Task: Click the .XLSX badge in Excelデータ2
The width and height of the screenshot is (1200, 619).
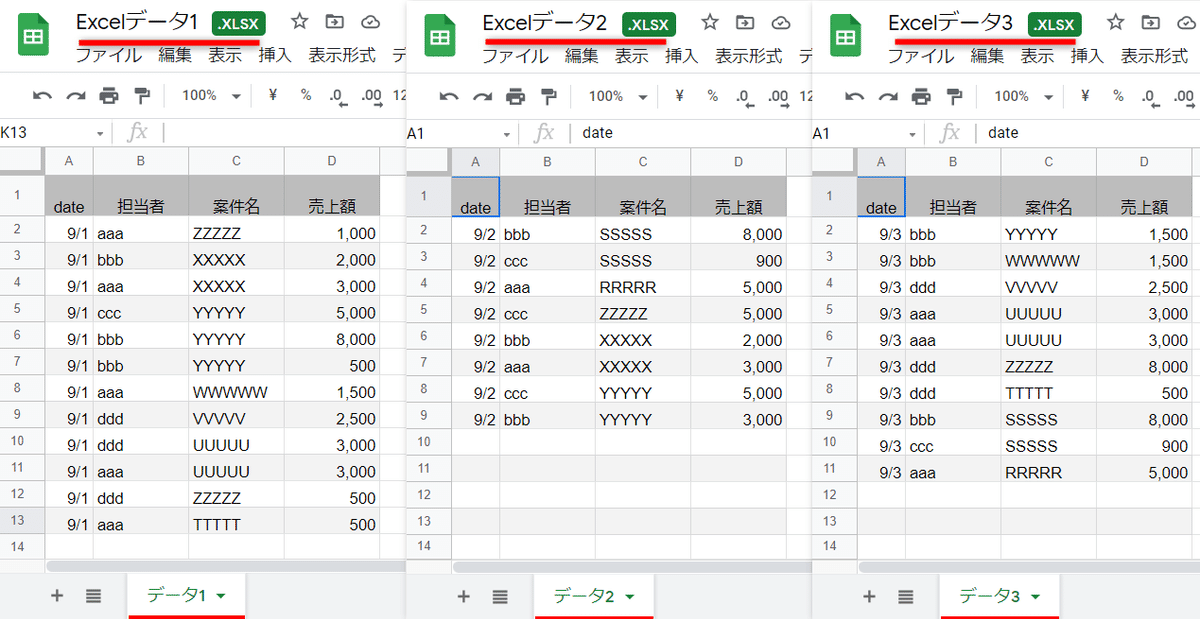Action: tap(648, 24)
